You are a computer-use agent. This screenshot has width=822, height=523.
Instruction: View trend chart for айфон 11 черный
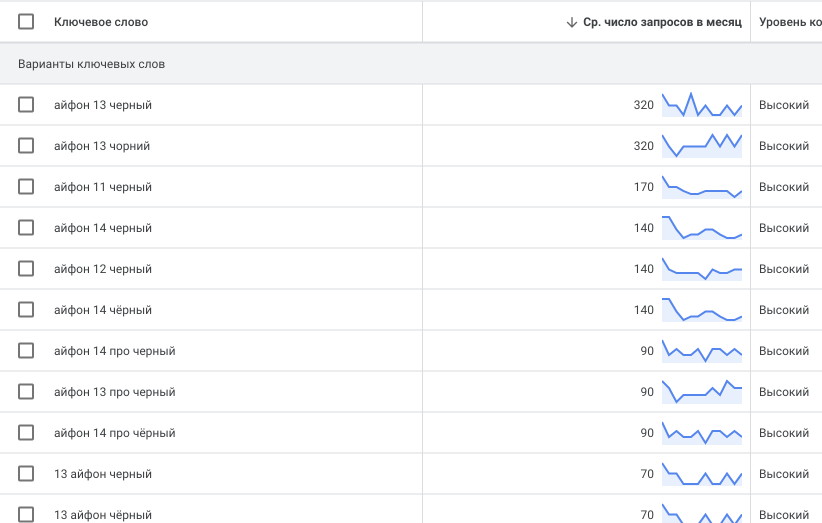click(x=702, y=187)
